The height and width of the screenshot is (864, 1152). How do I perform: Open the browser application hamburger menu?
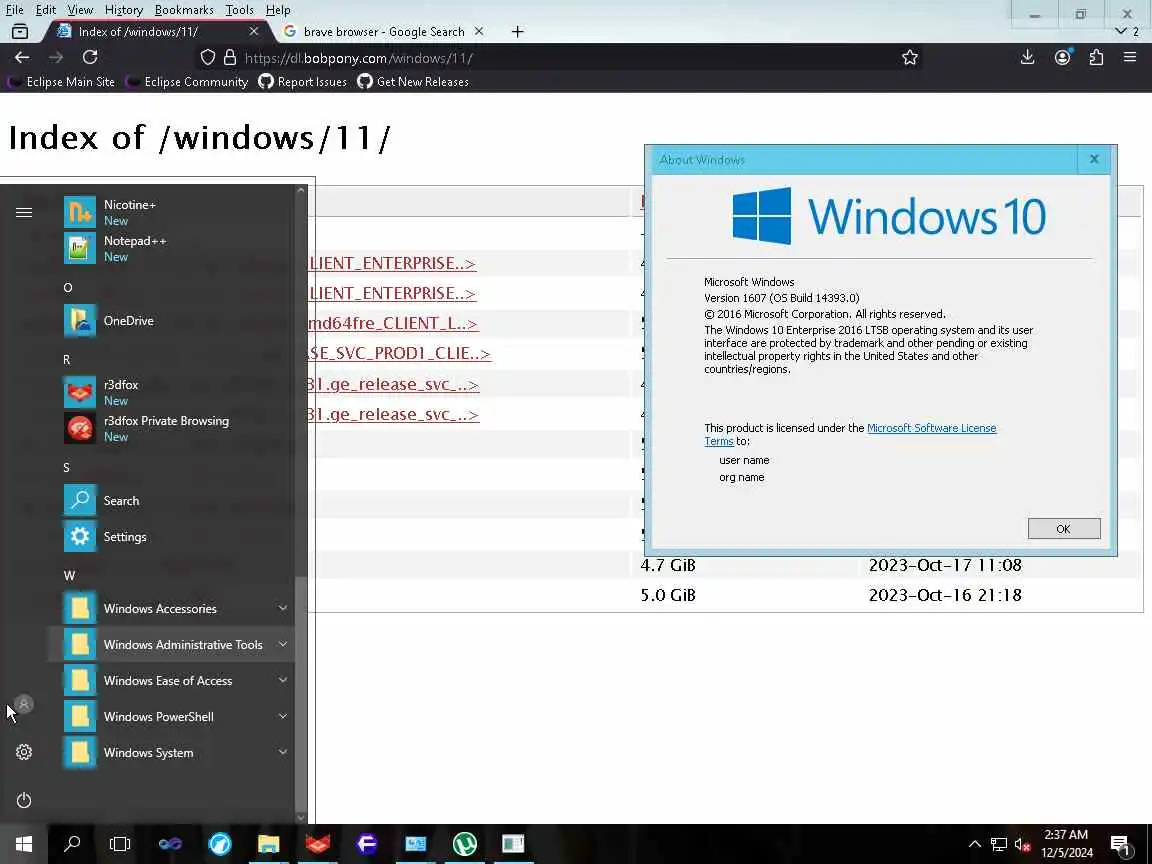coord(1130,57)
